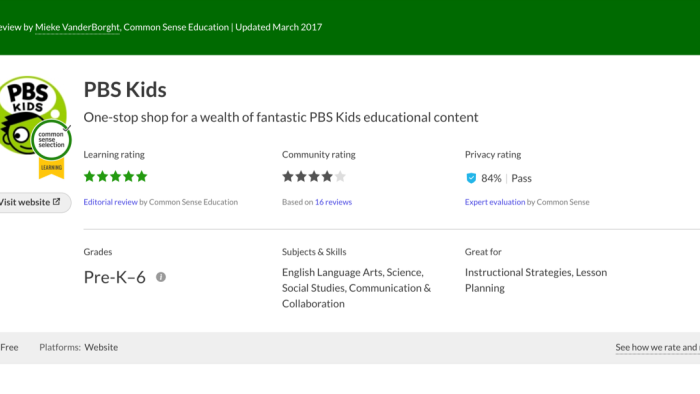Click the Community rating label
Image resolution: width=700 pixels, height=394 pixels.
tap(318, 154)
